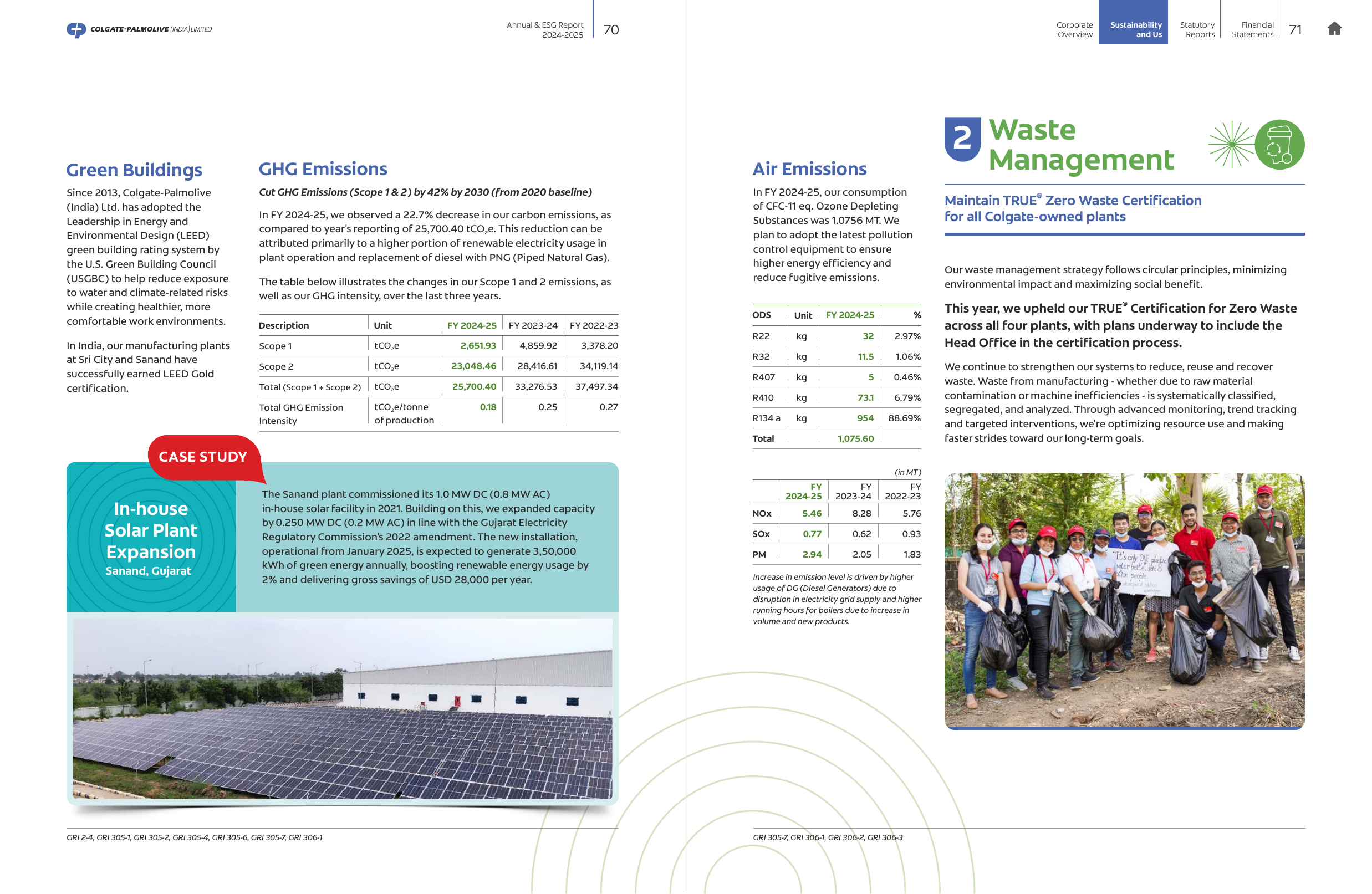
Task: Click the ODS total 1,075.60
Action: coord(855,438)
